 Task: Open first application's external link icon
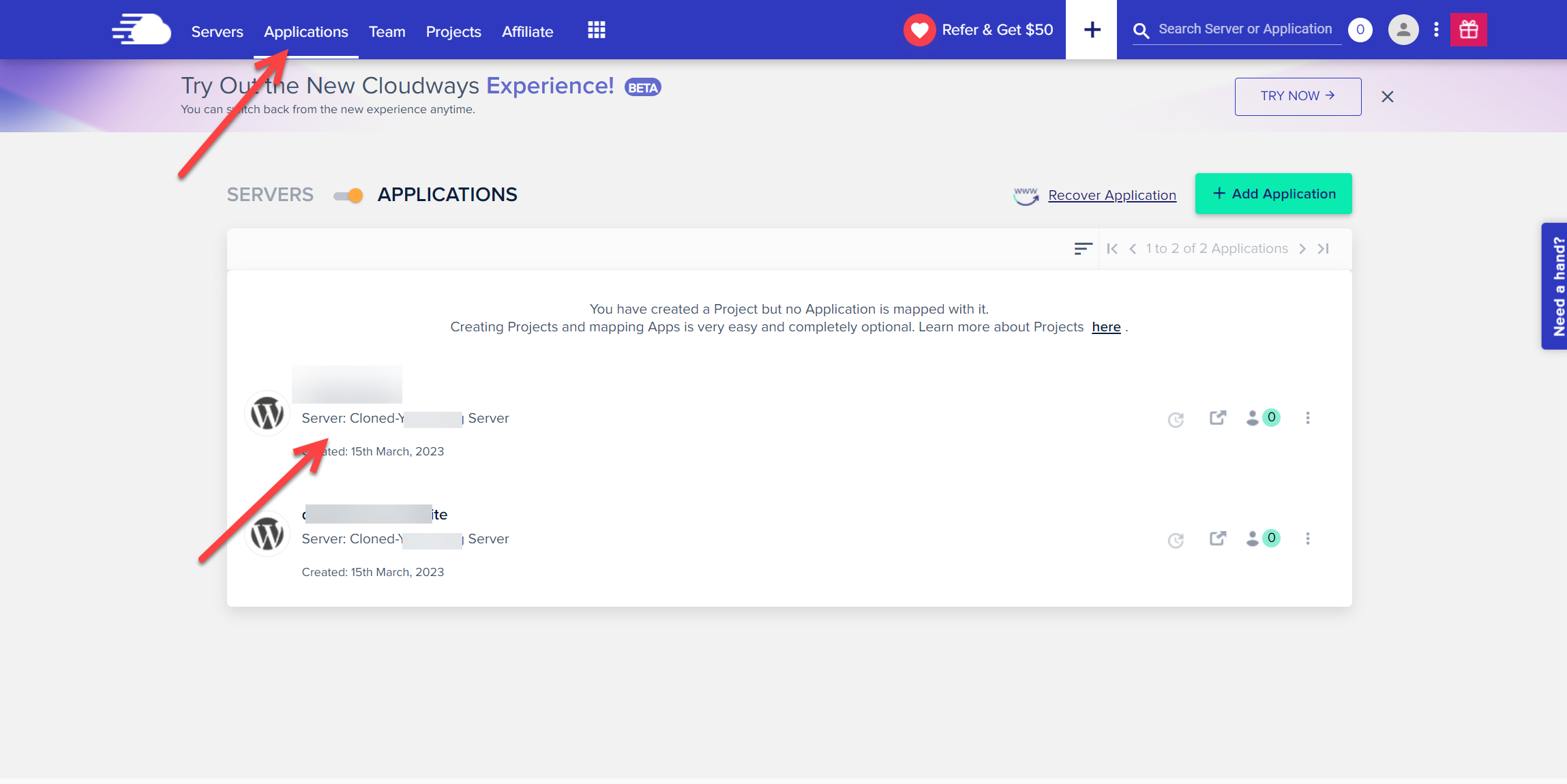tap(1217, 418)
